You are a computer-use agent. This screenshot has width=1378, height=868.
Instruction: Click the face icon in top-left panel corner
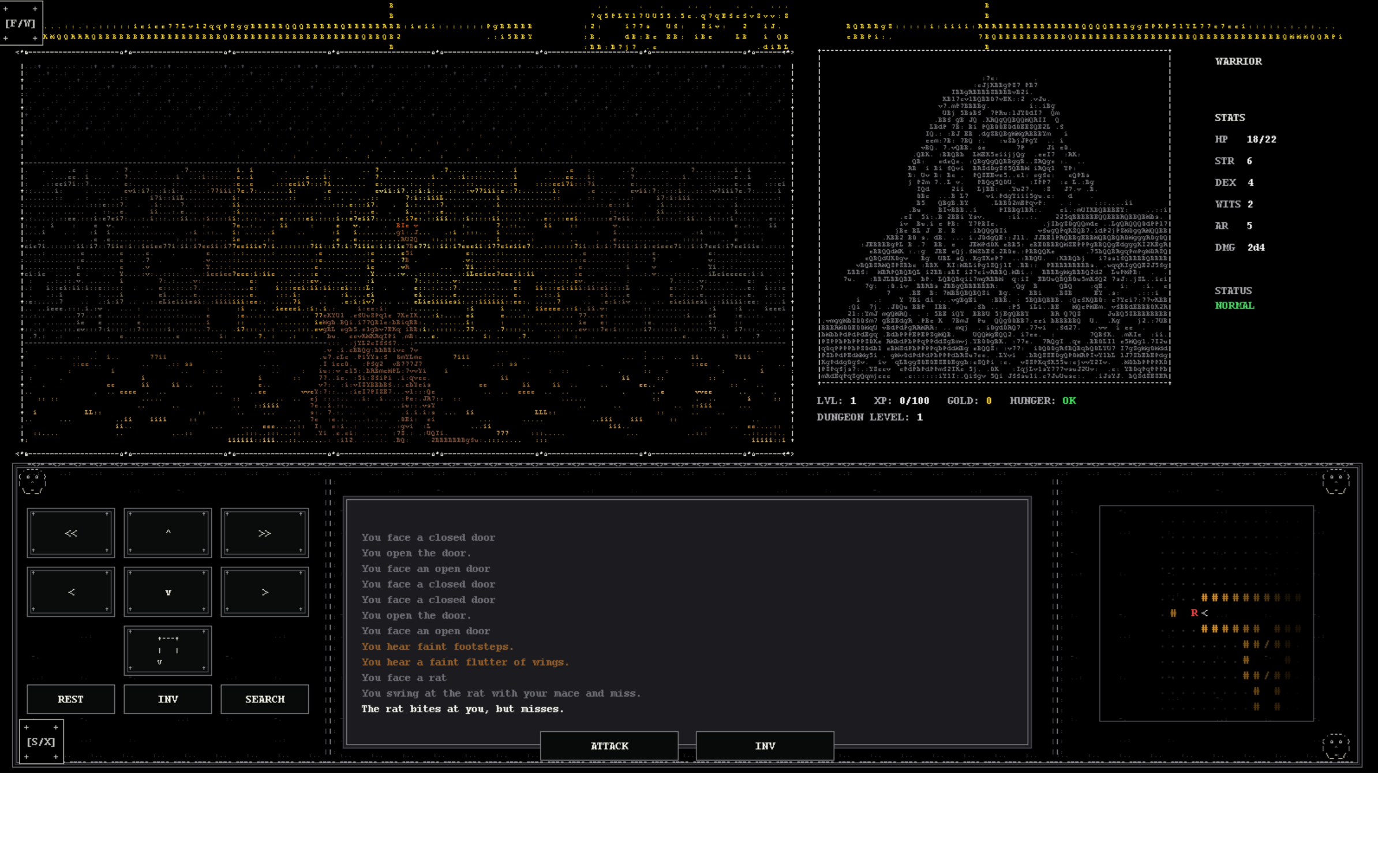(x=32, y=482)
